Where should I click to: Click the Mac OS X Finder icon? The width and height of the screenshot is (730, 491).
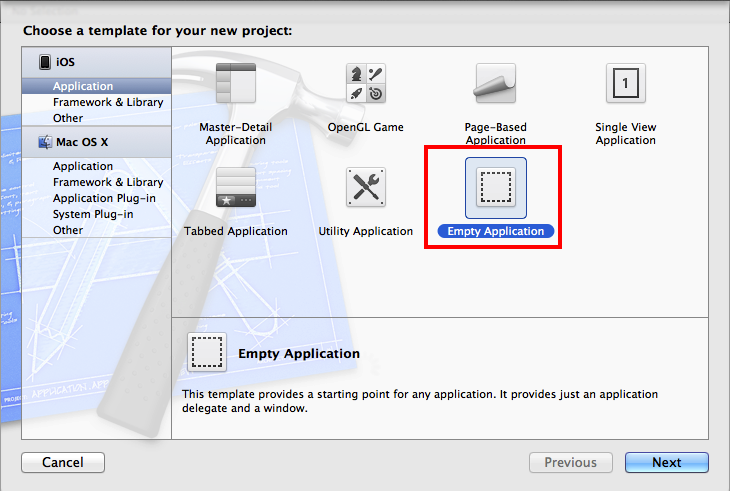pyautogui.click(x=45, y=142)
